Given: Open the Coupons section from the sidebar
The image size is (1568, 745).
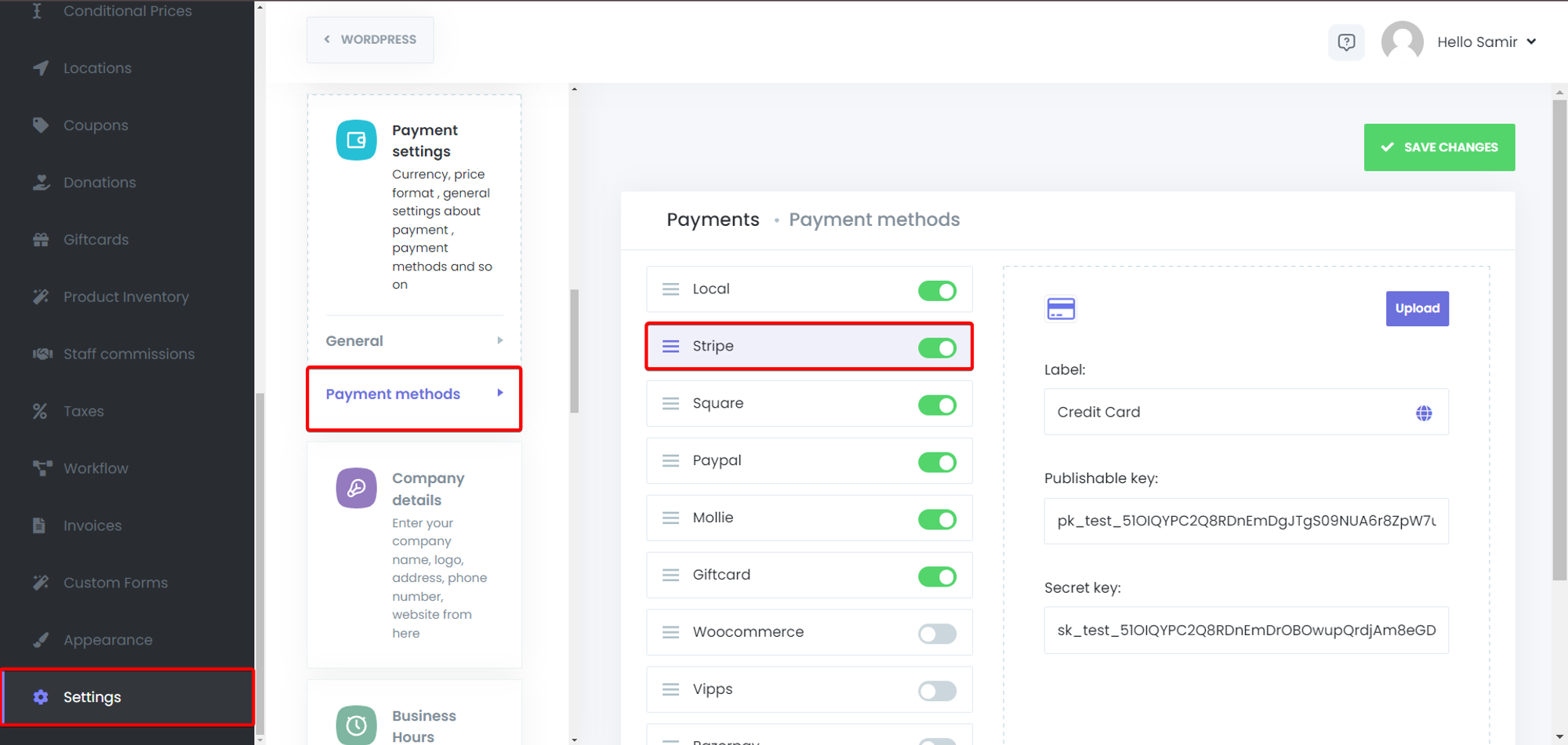Looking at the screenshot, I should (x=96, y=125).
